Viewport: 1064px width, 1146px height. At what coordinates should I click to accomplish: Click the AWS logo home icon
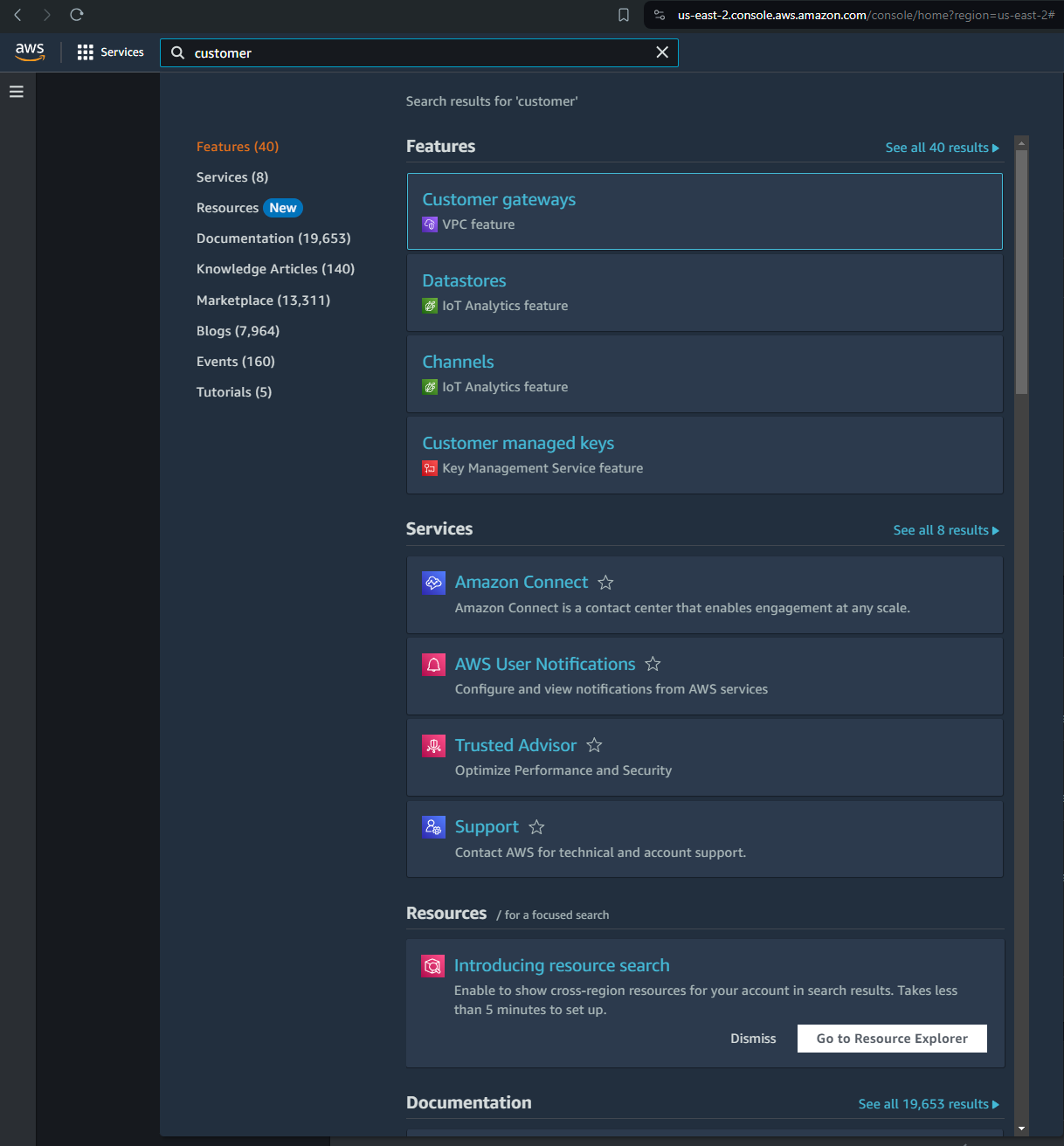pos(30,52)
